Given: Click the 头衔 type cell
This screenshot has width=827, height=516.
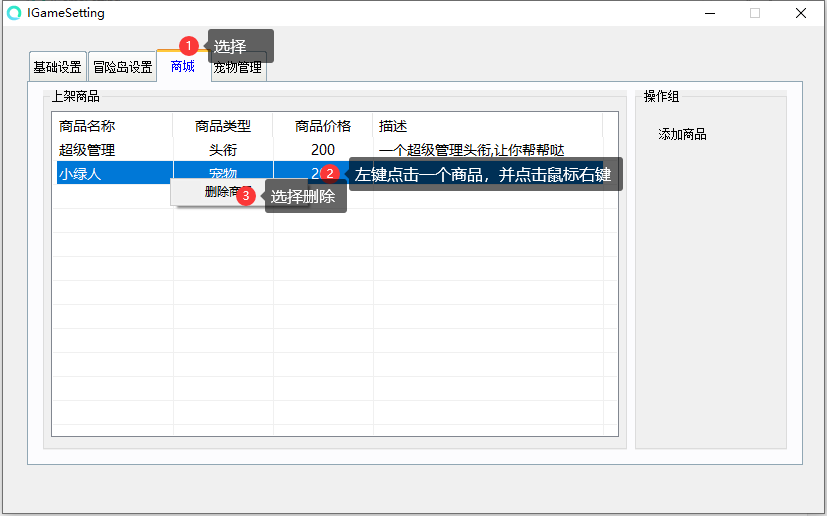Looking at the screenshot, I should click(223, 150).
